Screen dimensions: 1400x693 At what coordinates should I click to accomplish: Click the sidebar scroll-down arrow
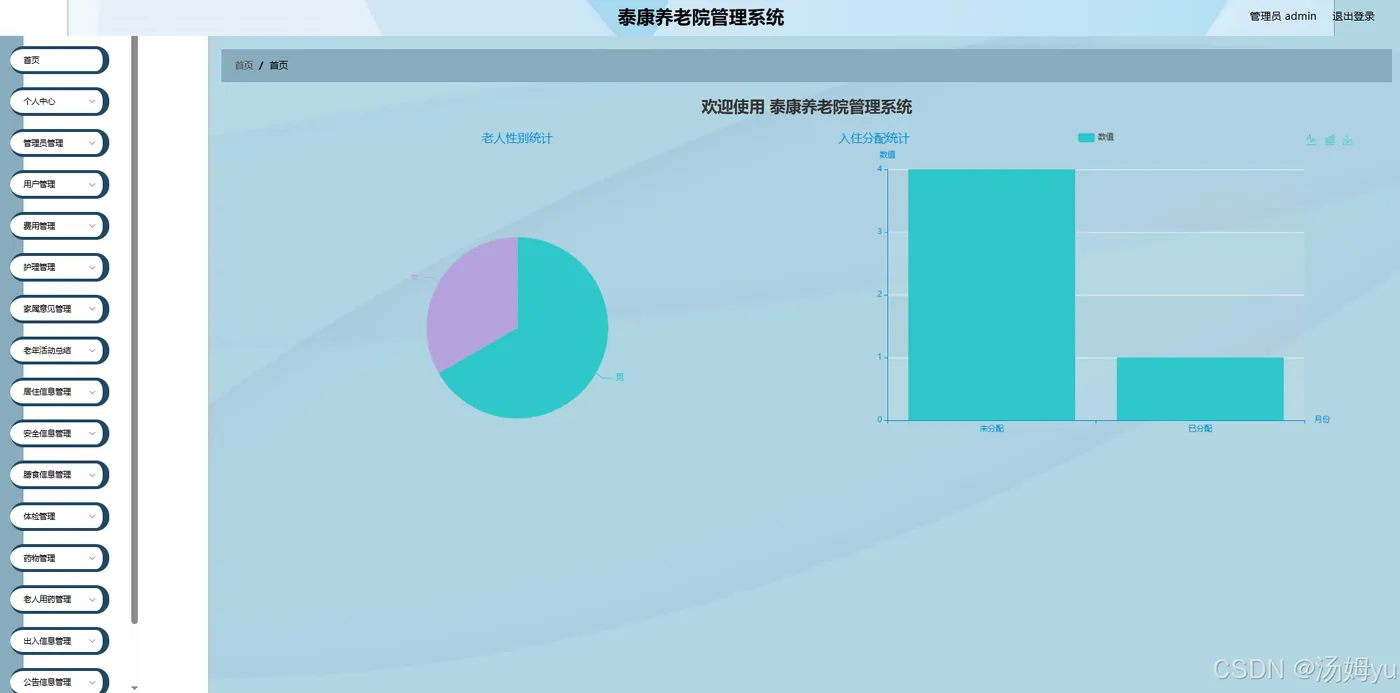click(134, 687)
